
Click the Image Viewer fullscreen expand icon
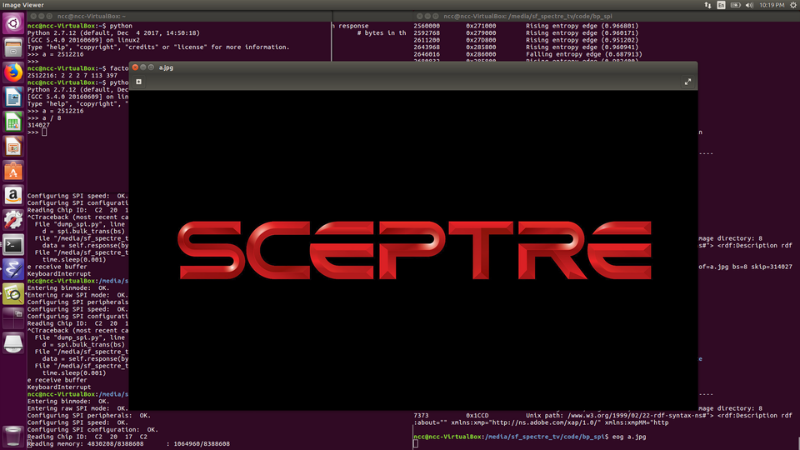(x=687, y=82)
